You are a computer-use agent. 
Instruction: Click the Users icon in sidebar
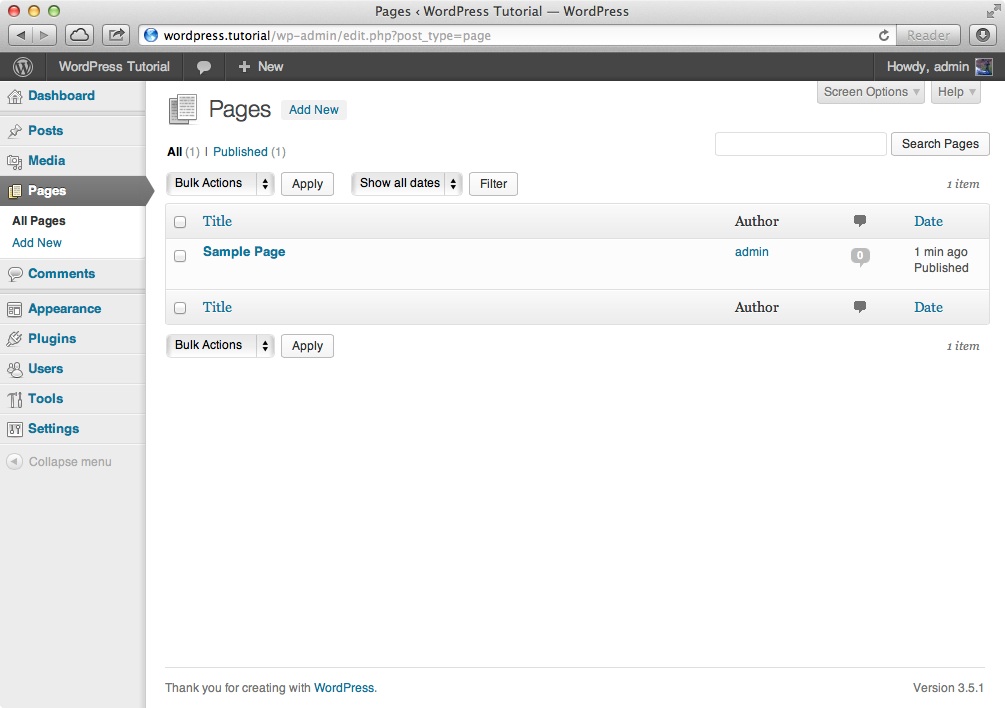point(15,369)
